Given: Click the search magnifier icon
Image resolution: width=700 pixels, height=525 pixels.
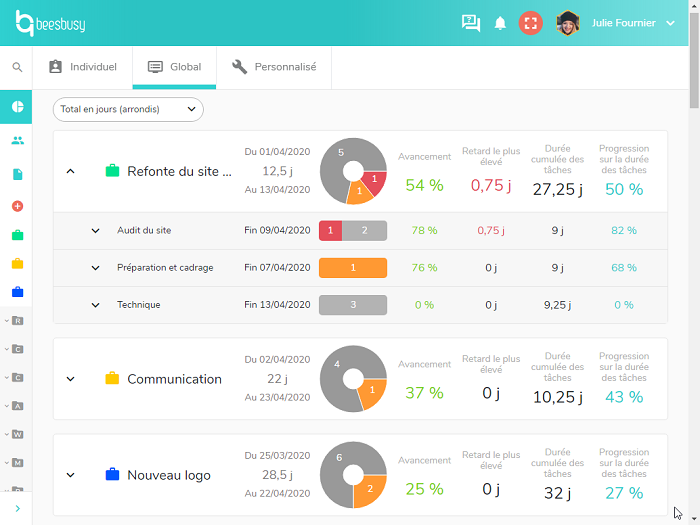Looking at the screenshot, I should pos(17,68).
